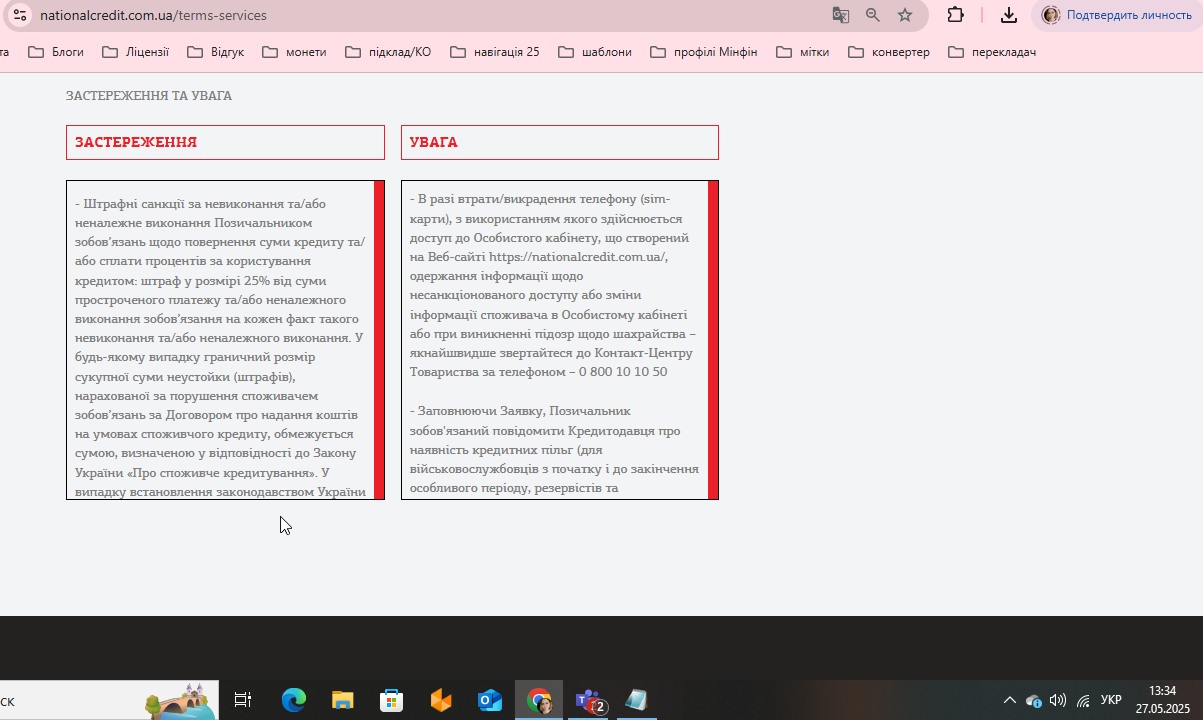Open the підклад/КО bookmarks folder
Image resolution: width=1203 pixels, height=720 pixels.
(388, 52)
